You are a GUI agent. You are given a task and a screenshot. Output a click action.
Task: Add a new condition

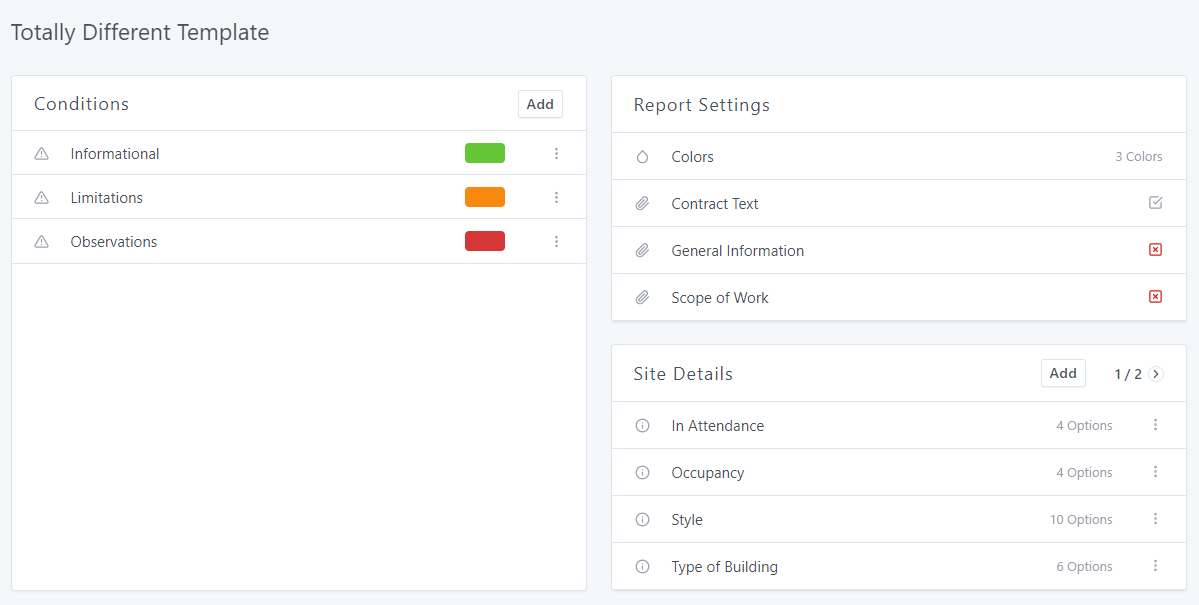[540, 104]
